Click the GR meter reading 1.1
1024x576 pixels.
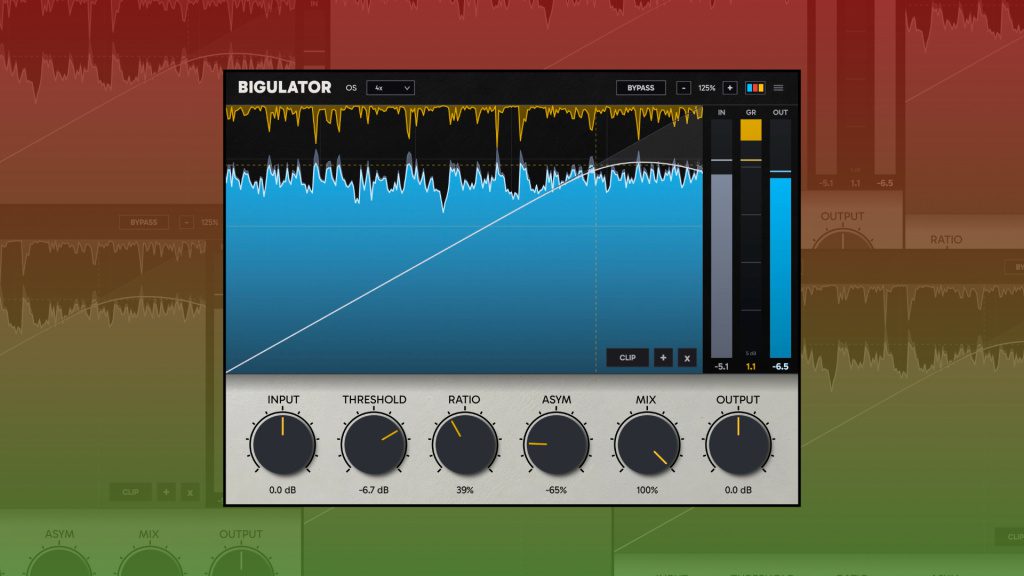click(751, 366)
